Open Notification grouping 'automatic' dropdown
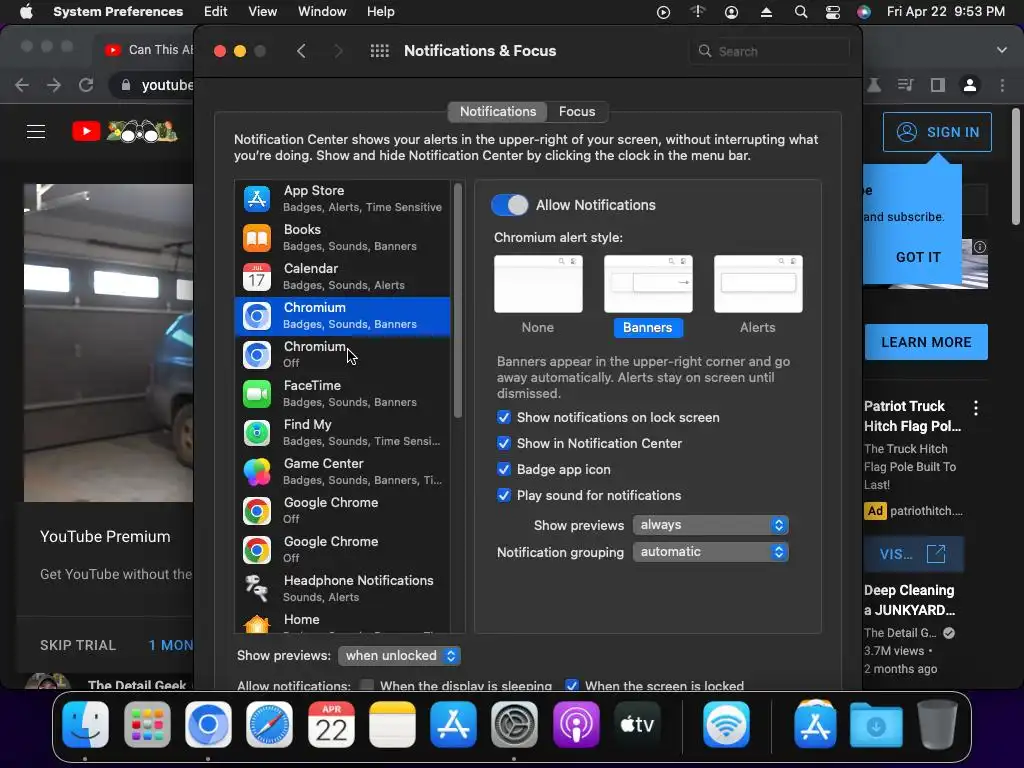 pyautogui.click(x=711, y=552)
